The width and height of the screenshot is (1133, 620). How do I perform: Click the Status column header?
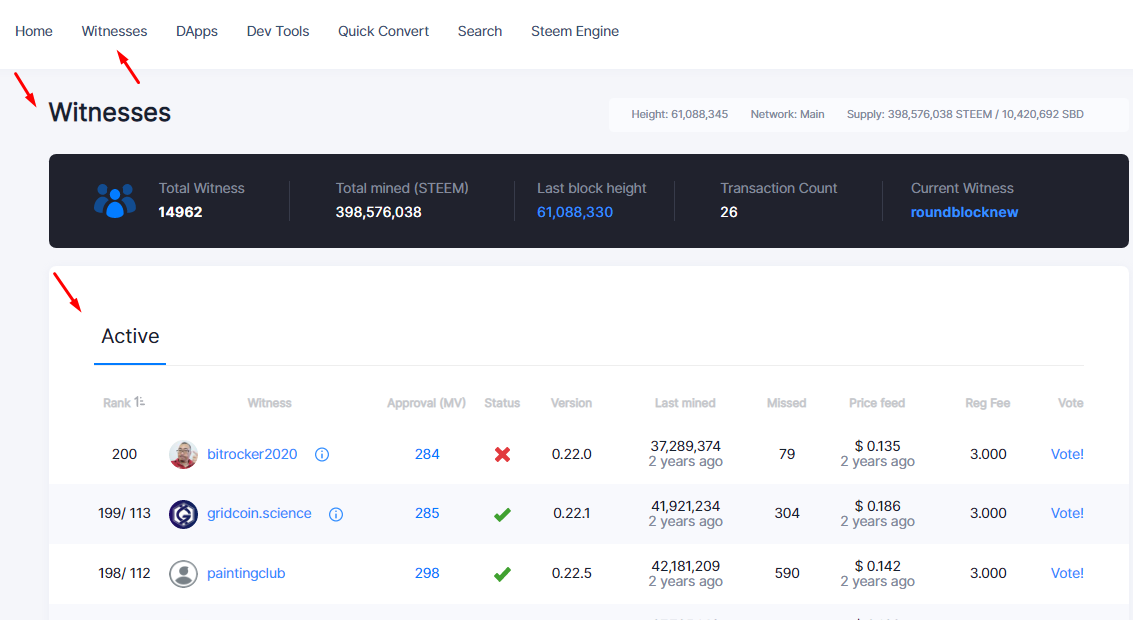502,403
